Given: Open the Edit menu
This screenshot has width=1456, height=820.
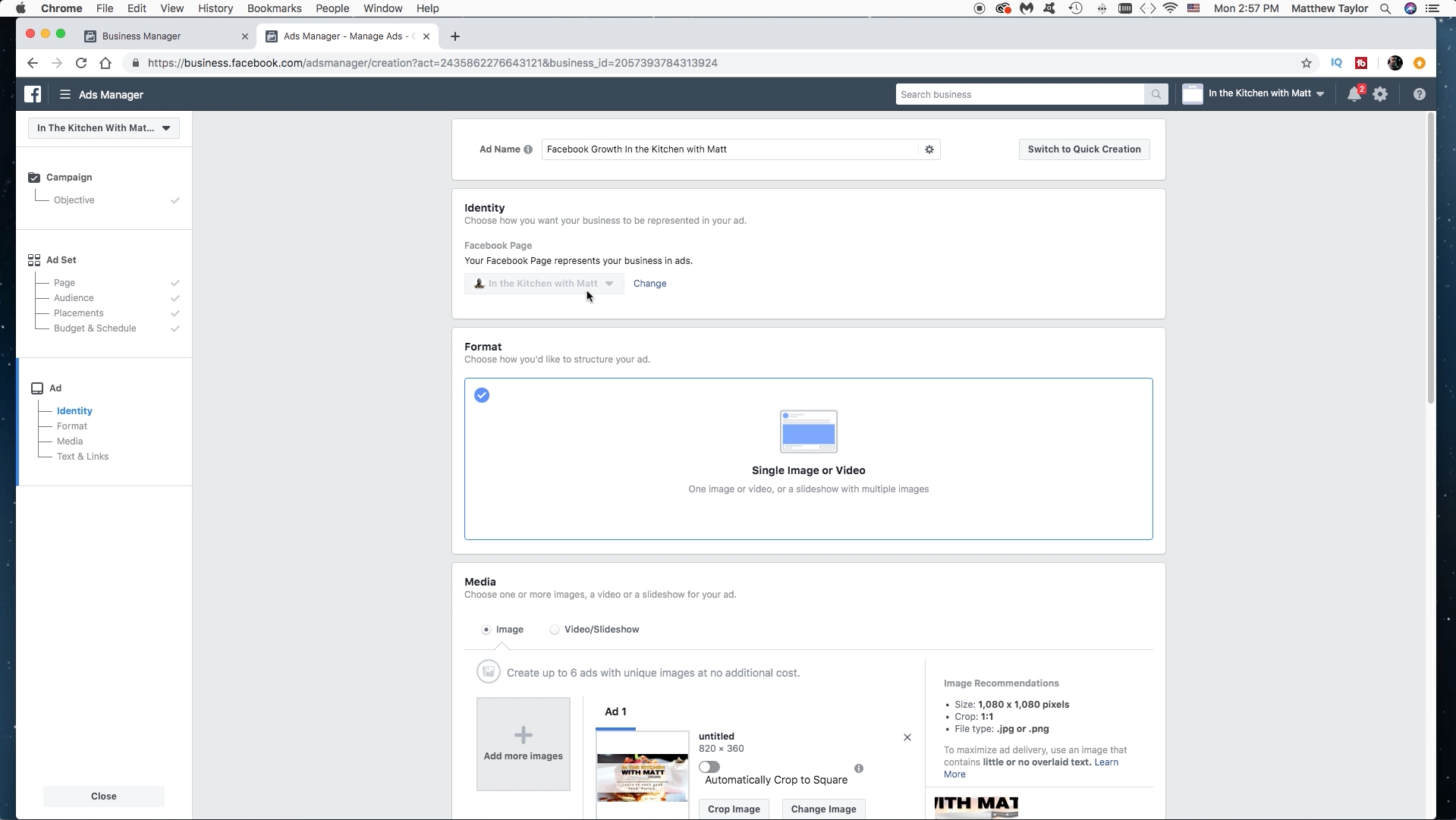Looking at the screenshot, I should (137, 8).
